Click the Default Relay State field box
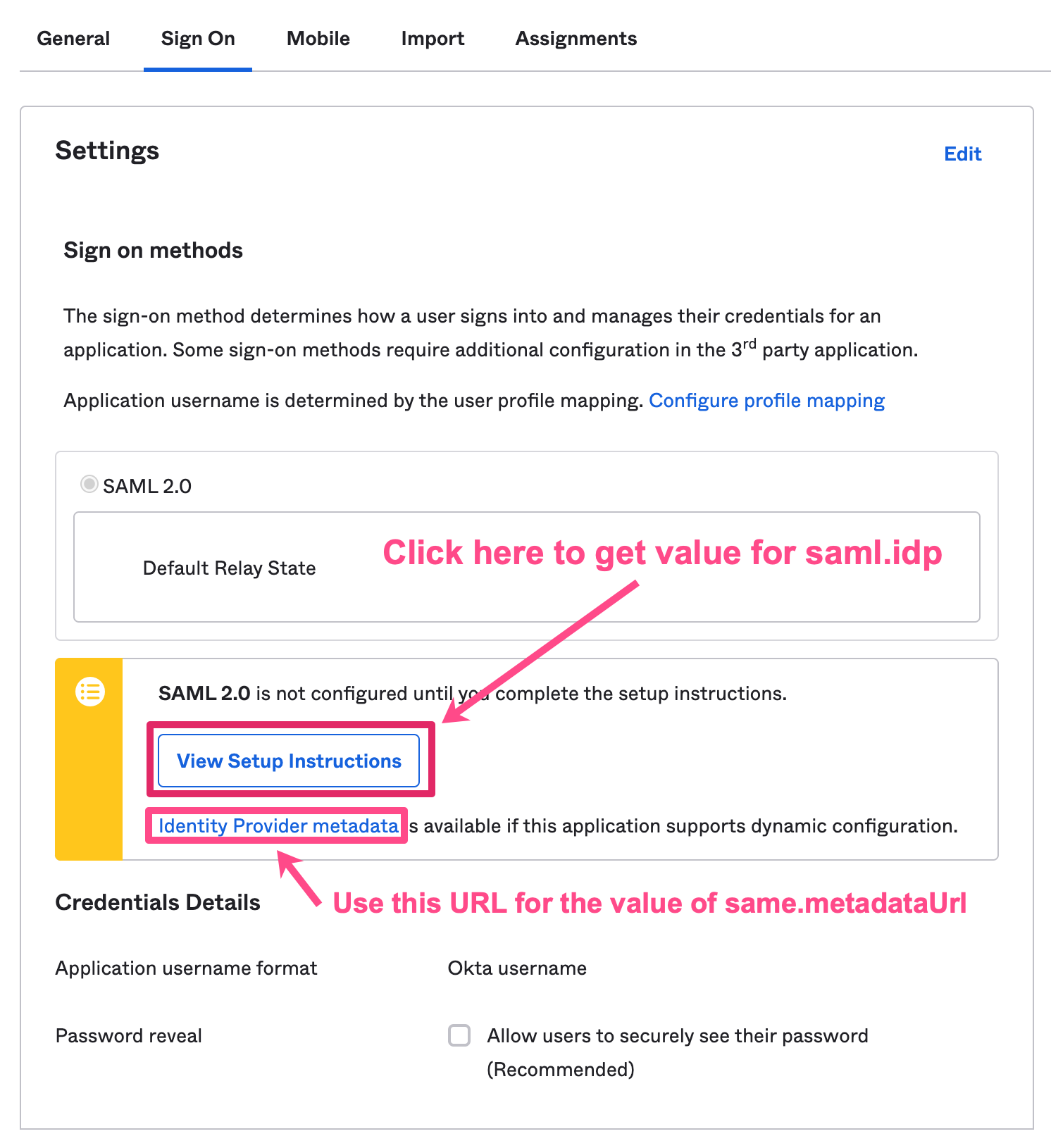 (526, 567)
